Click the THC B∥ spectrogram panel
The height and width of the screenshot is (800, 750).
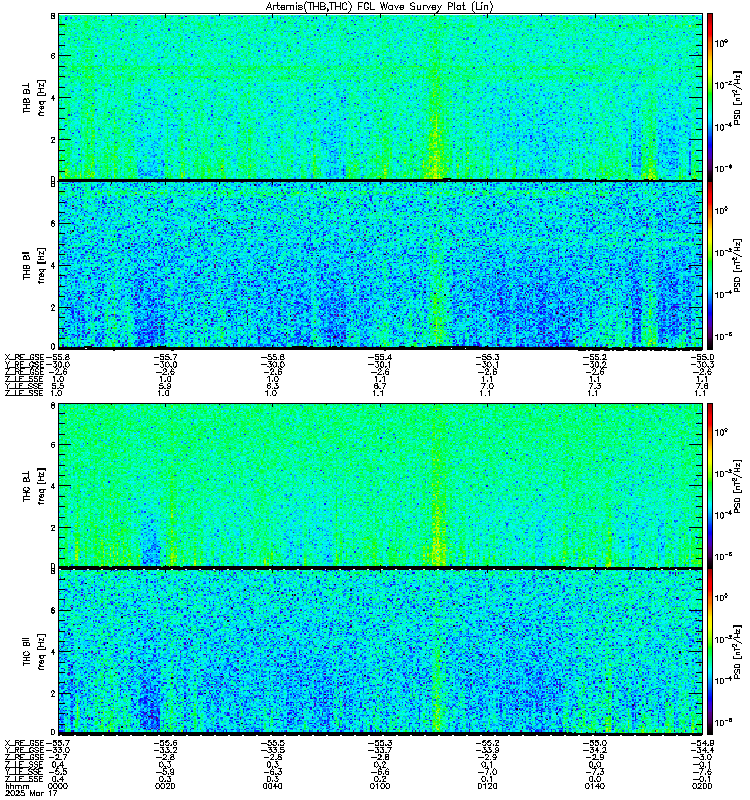tap(380, 651)
